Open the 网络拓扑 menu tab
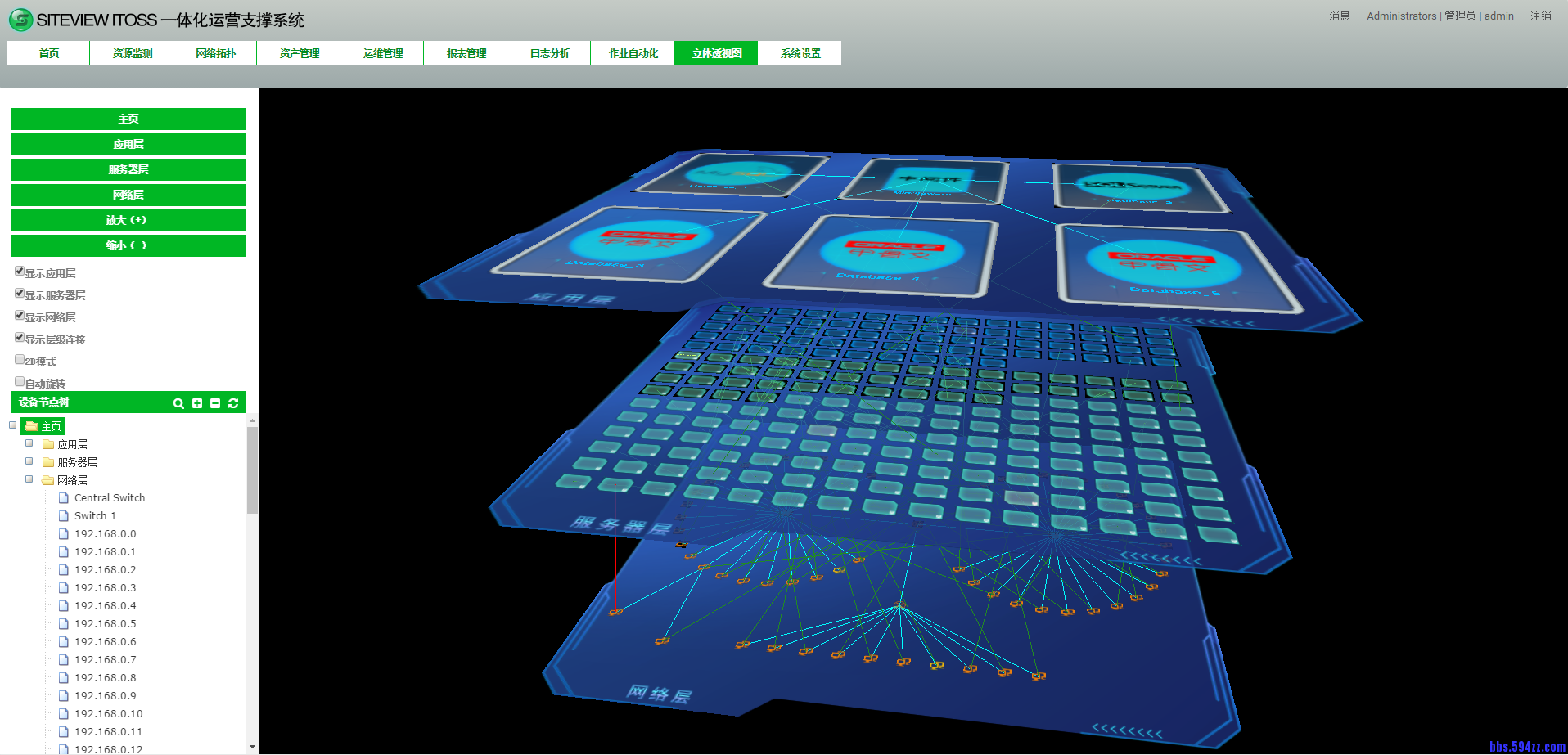 click(215, 53)
